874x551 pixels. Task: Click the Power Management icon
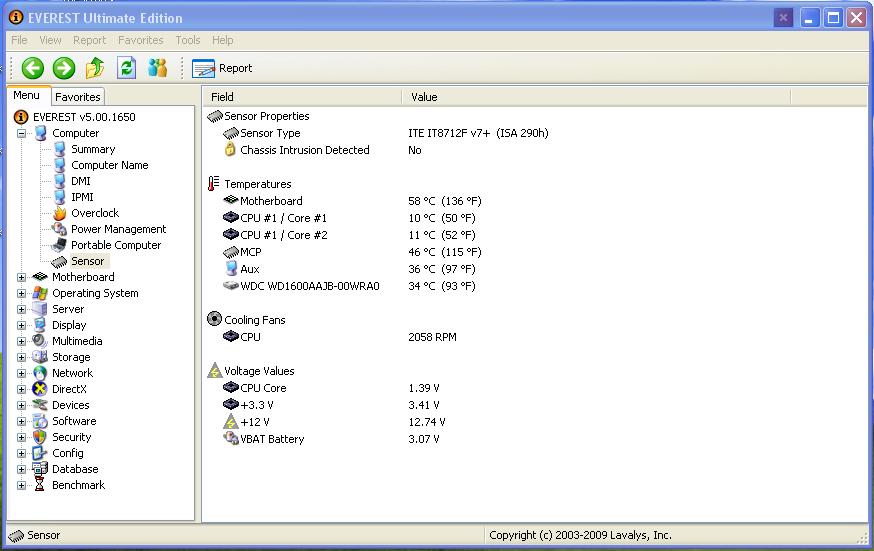(x=60, y=229)
